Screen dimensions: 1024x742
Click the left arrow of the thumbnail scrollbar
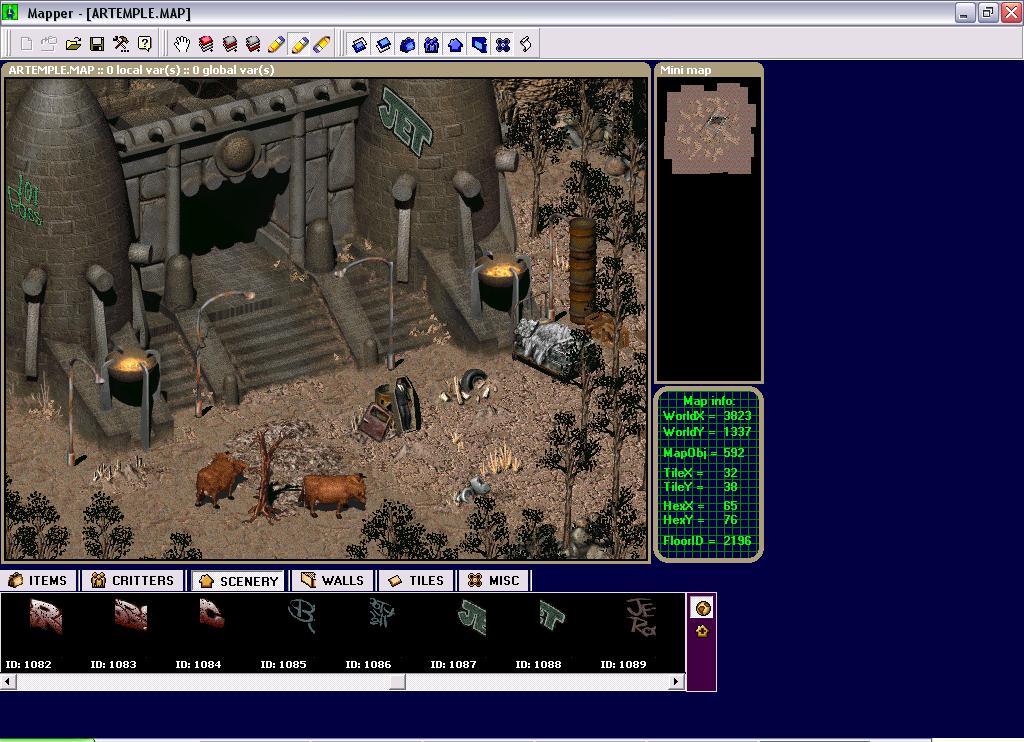(x=8, y=682)
